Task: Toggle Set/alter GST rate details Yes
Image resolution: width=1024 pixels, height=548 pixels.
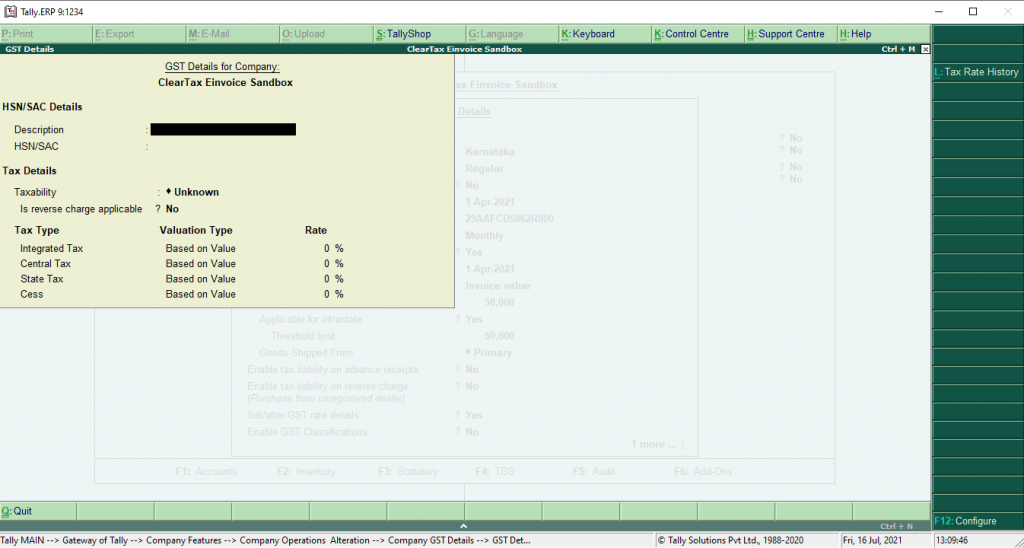Action: pyautogui.click(x=474, y=415)
